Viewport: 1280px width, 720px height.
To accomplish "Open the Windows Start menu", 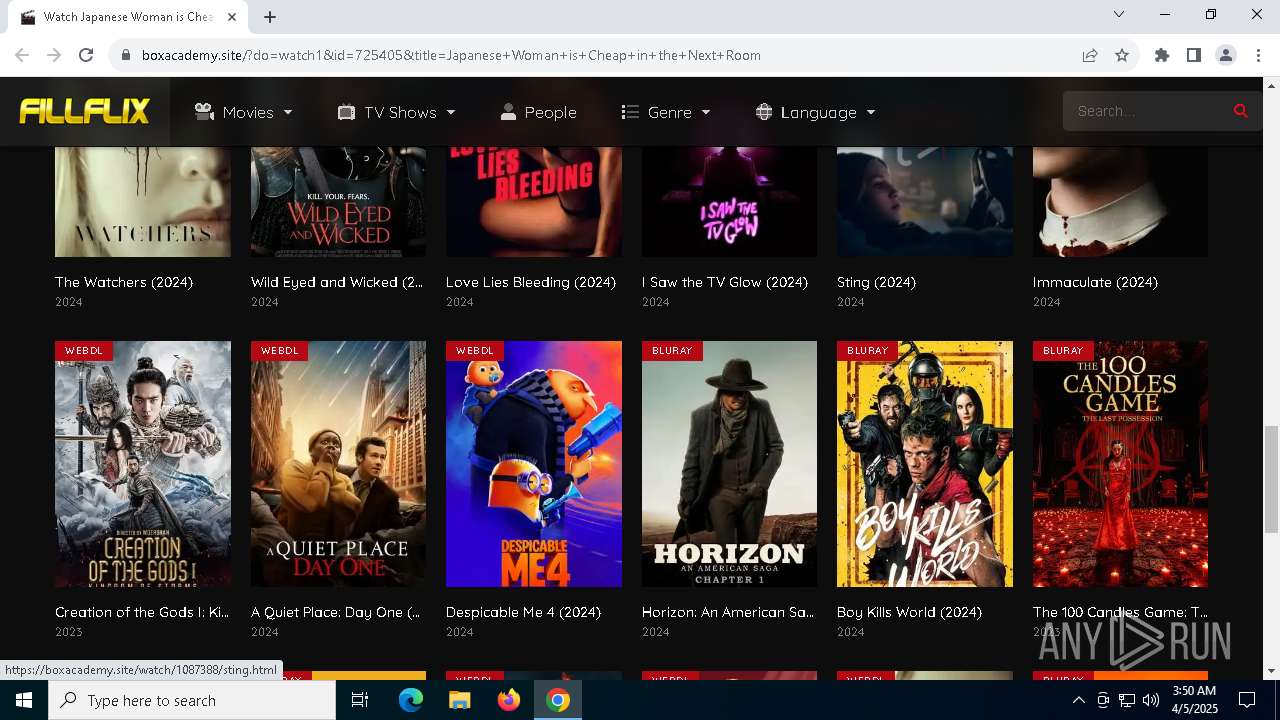I will tap(24, 700).
